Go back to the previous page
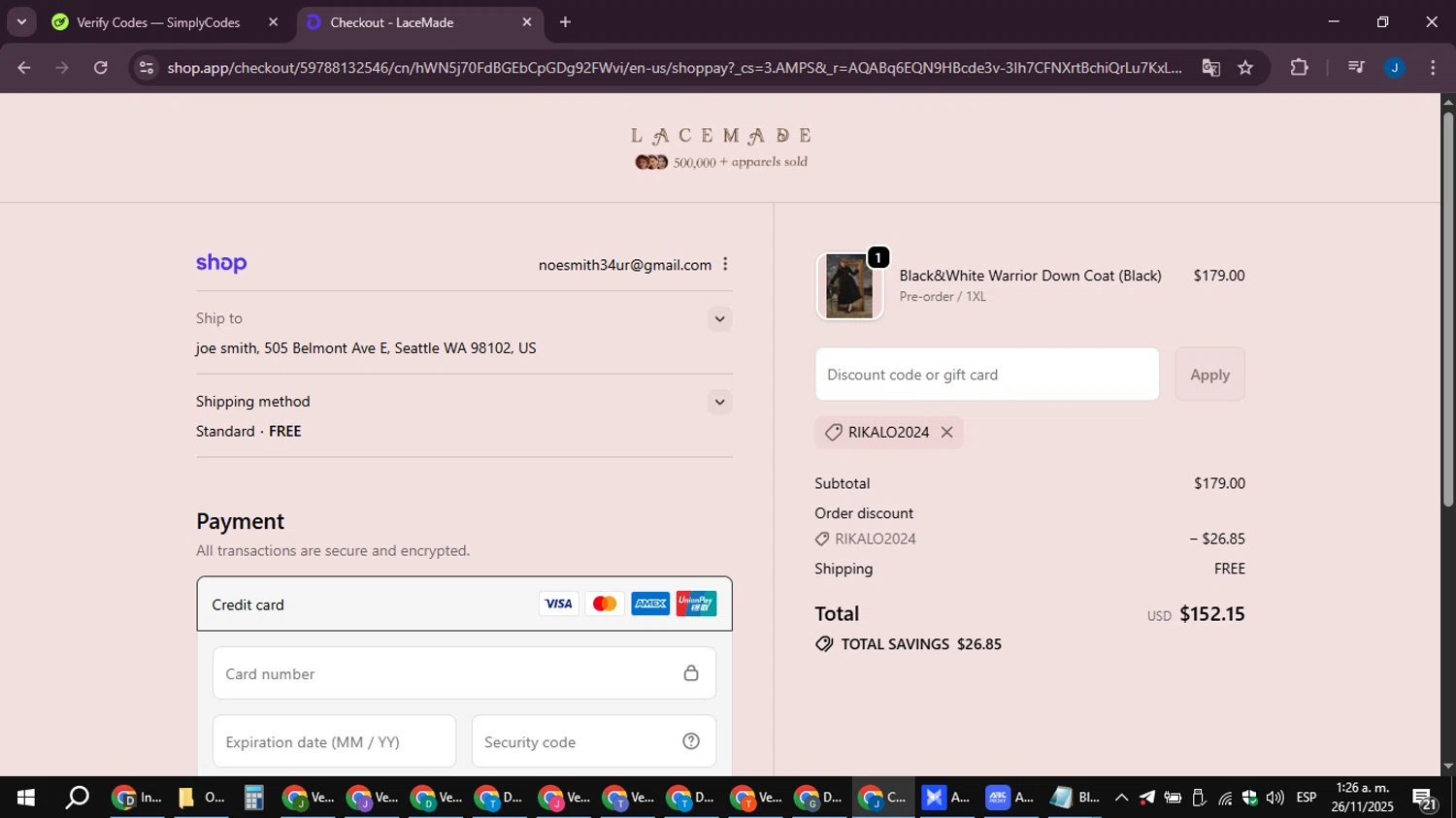Viewport: 1456px width, 818px height. 24,68
